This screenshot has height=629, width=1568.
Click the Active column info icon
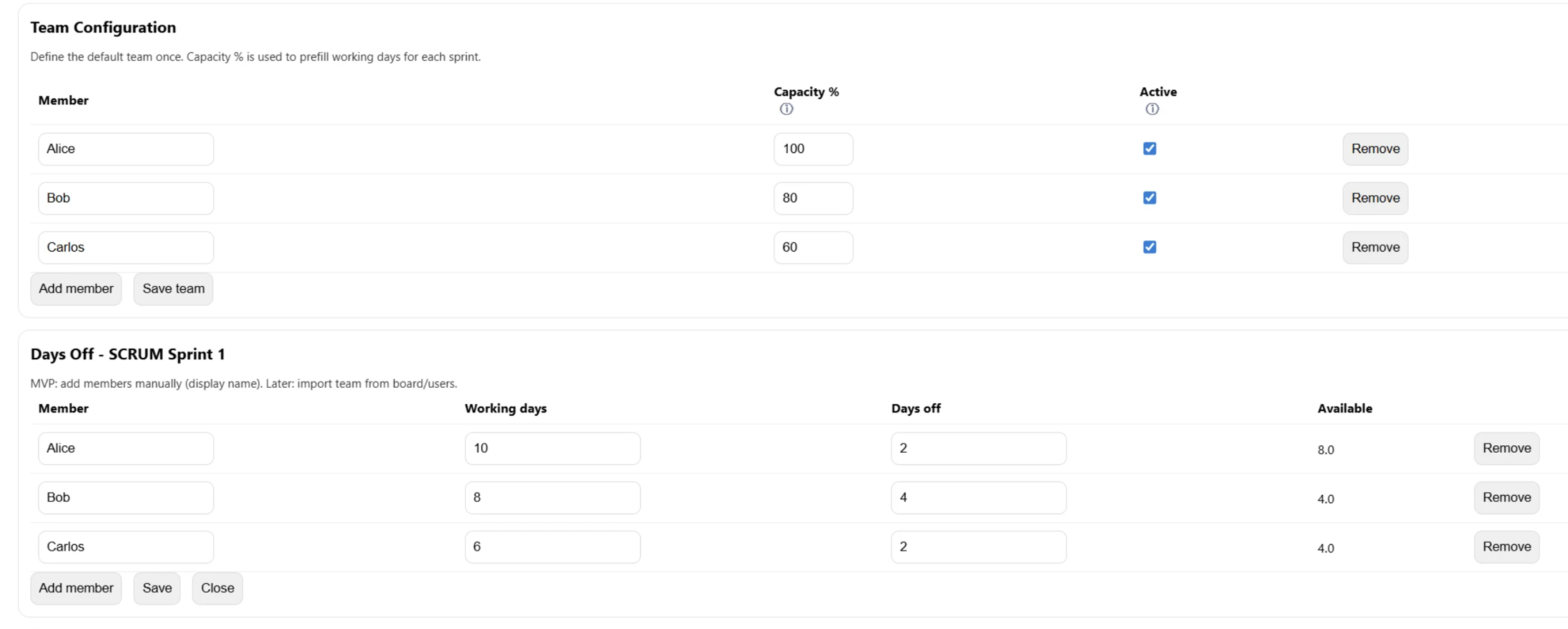click(x=1152, y=109)
